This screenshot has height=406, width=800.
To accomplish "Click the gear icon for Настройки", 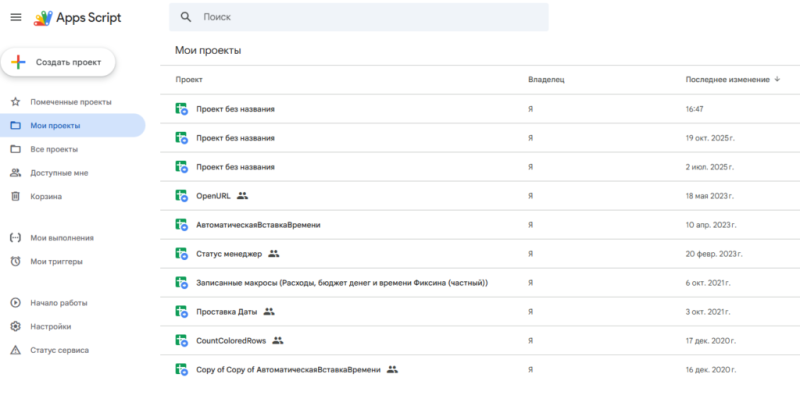I will pyautogui.click(x=15, y=326).
